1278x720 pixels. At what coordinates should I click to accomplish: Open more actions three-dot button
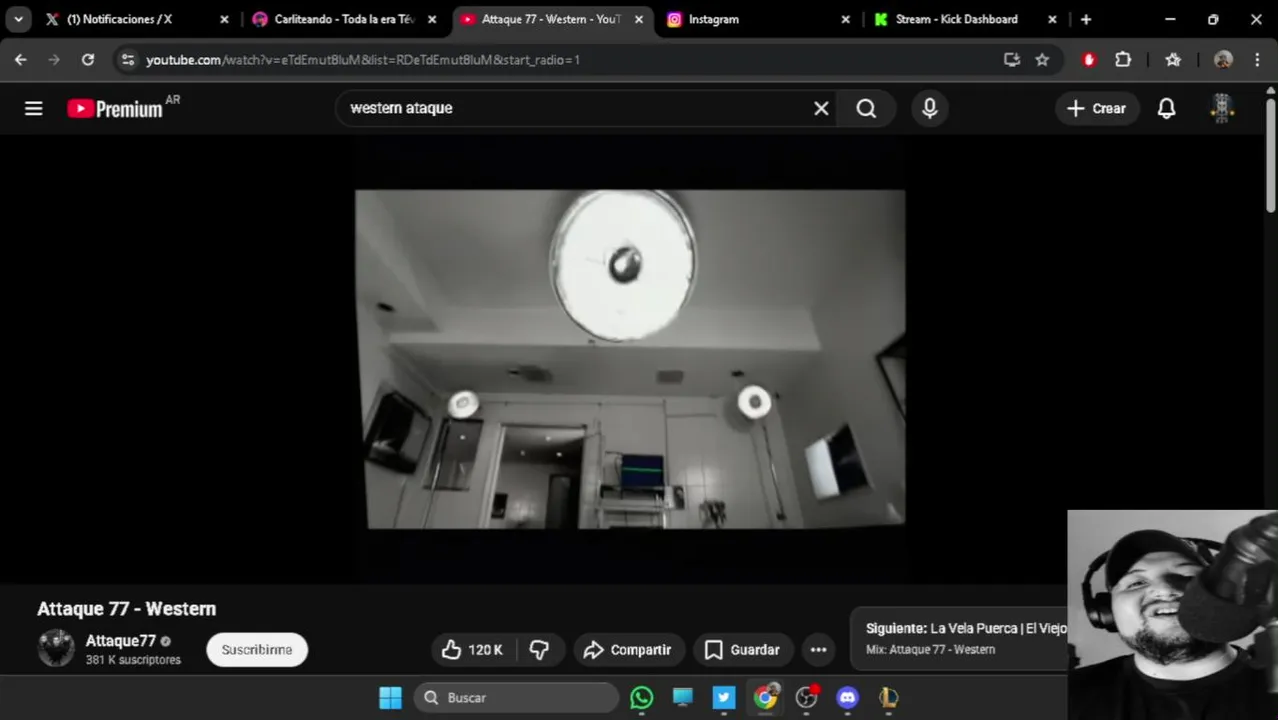click(x=818, y=650)
